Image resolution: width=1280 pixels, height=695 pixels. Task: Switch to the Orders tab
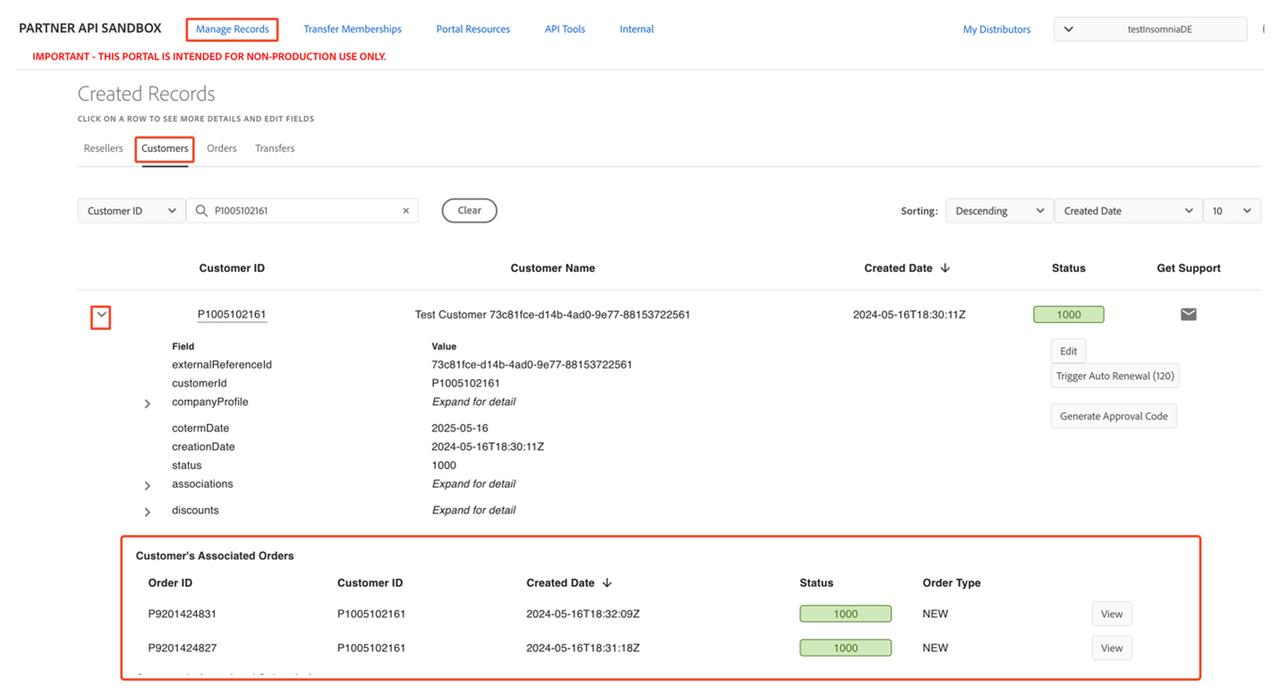[221, 148]
